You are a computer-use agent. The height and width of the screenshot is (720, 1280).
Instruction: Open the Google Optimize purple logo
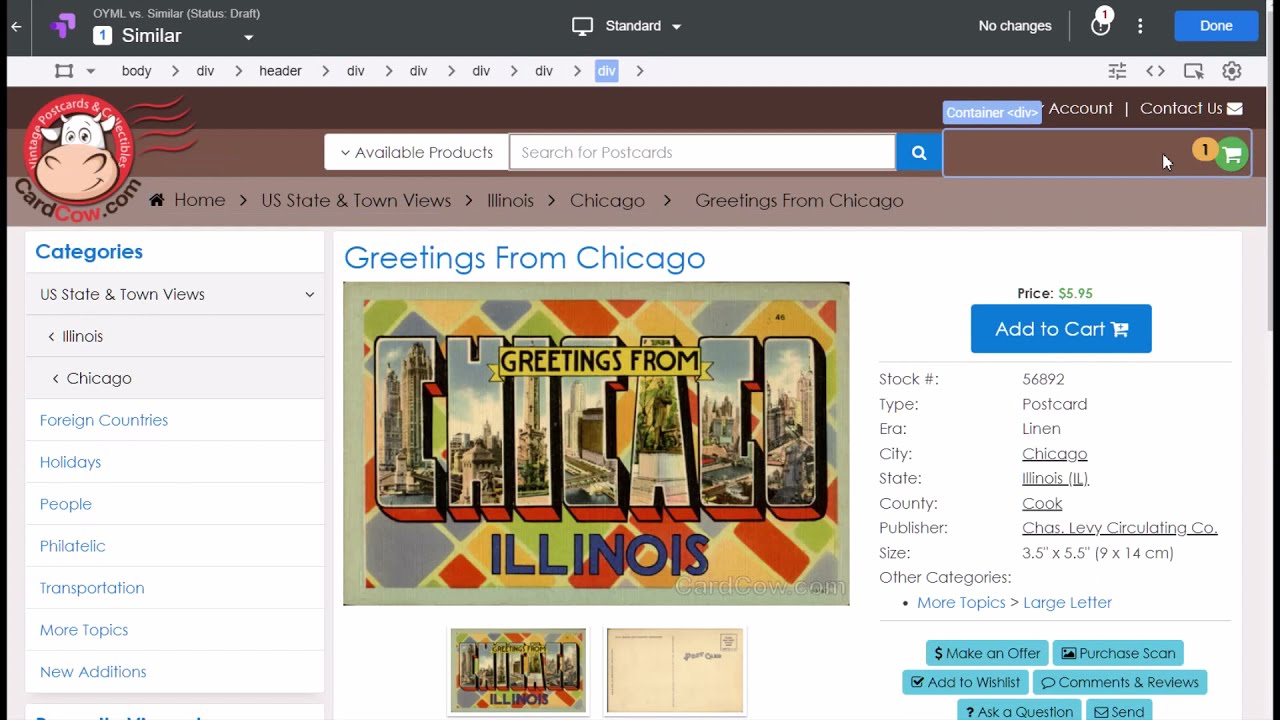point(63,27)
